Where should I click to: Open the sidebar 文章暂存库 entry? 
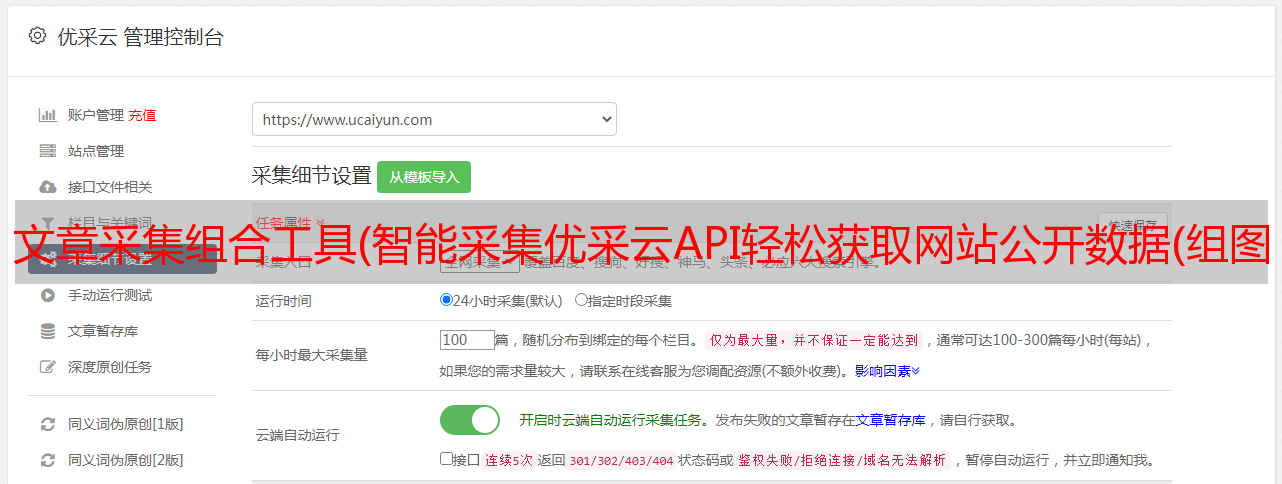click(x=103, y=331)
